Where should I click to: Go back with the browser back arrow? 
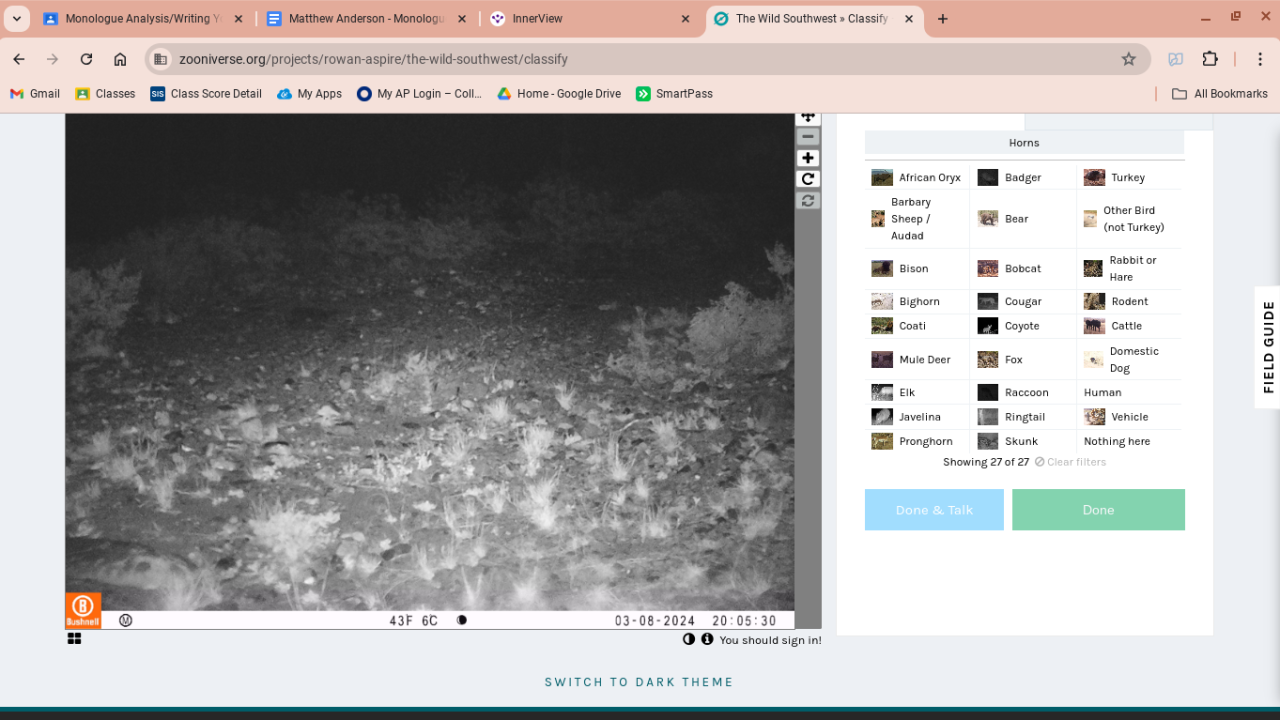tap(19, 59)
